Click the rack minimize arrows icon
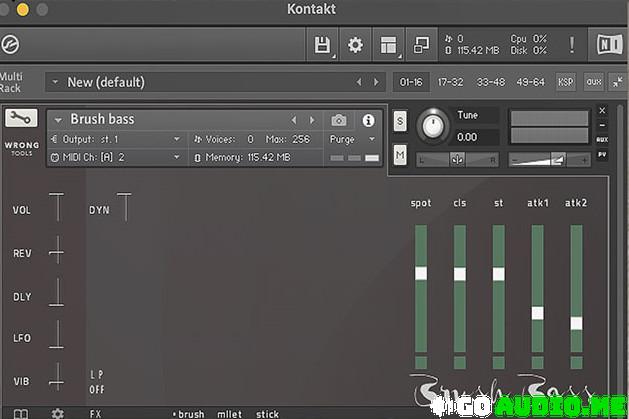This screenshot has width=629, height=419. (x=618, y=82)
